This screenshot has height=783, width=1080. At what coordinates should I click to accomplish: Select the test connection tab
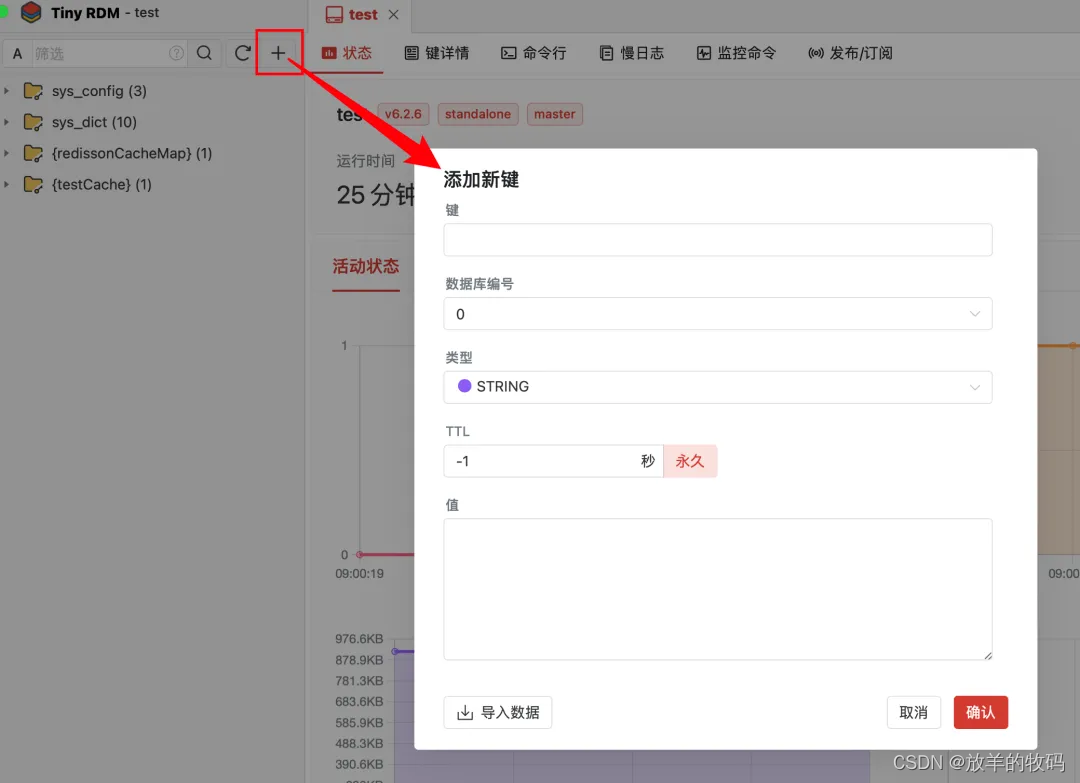click(x=360, y=15)
